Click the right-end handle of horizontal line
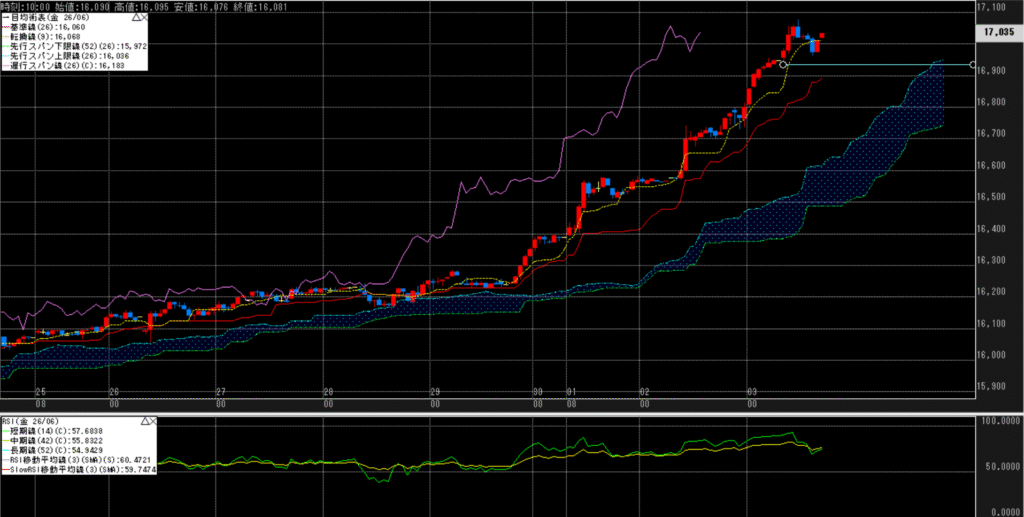The width and height of the screenshot is (1024, 517). point(974,65)
